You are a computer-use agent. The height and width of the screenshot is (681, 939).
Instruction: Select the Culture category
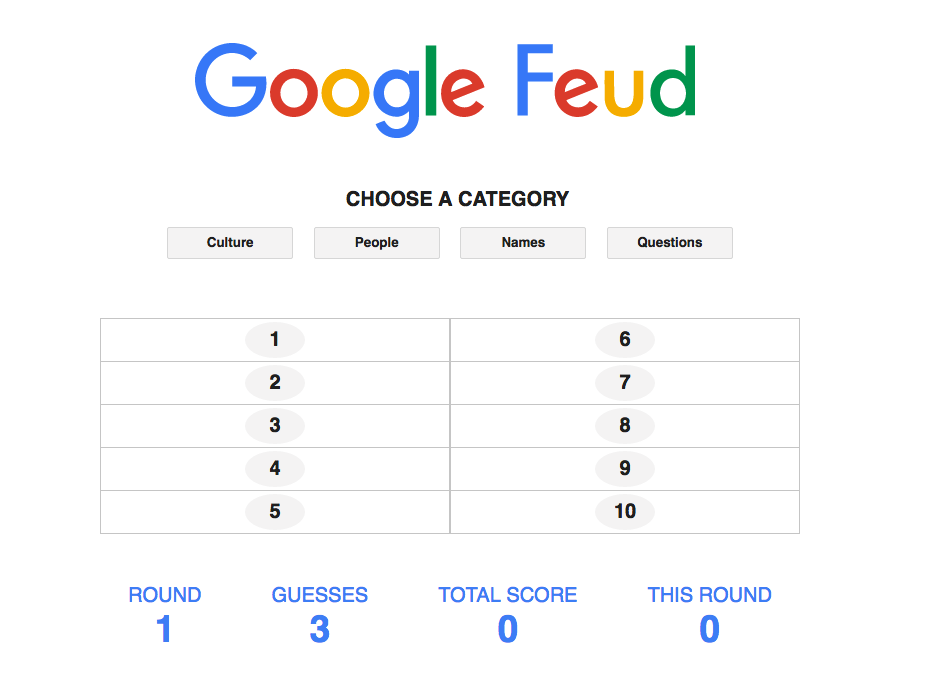pos(229,242)
